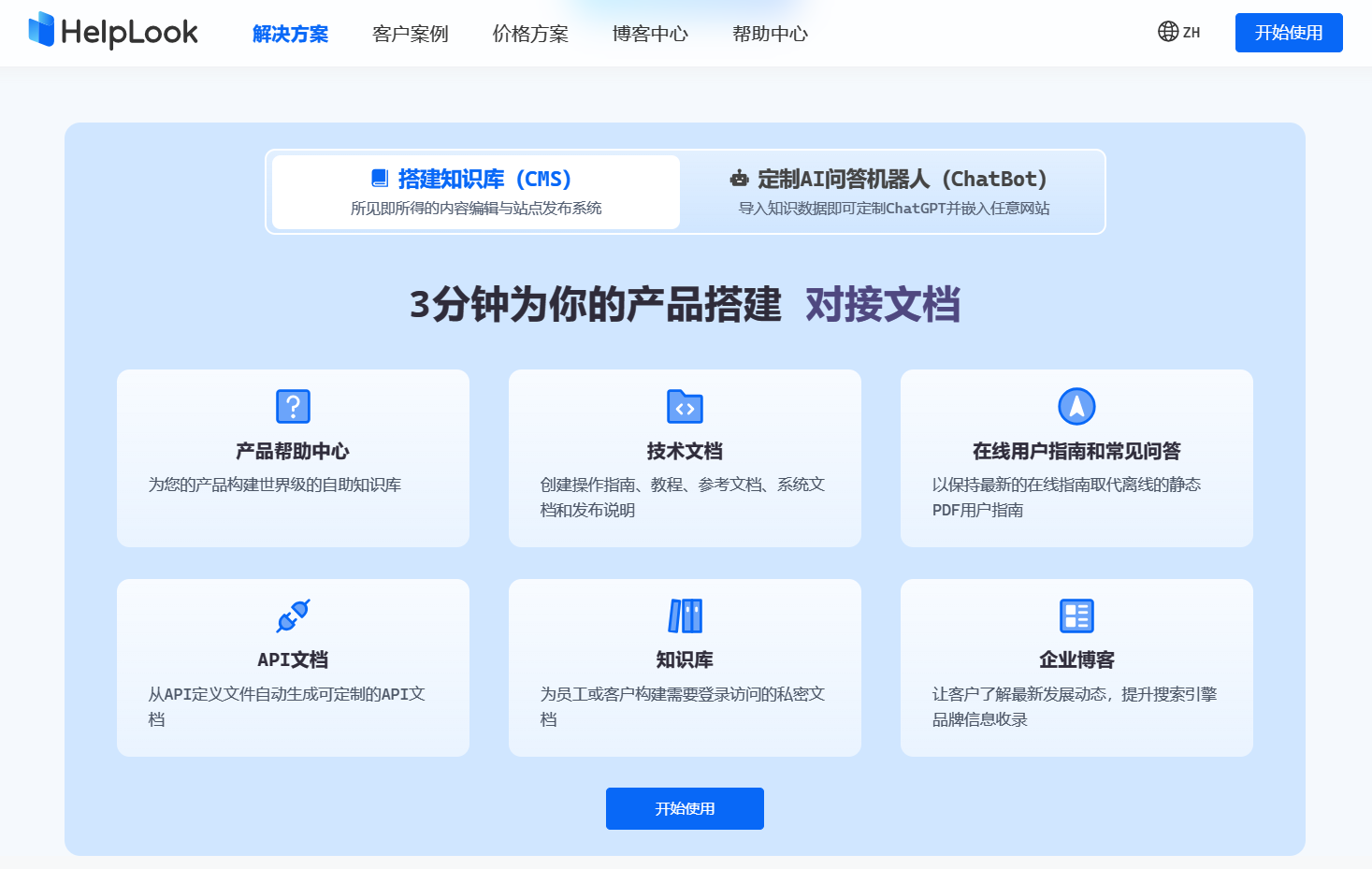Click the code folder icon for 技术文档
This screenshot has height=869, width=1372.
(685, 406)
